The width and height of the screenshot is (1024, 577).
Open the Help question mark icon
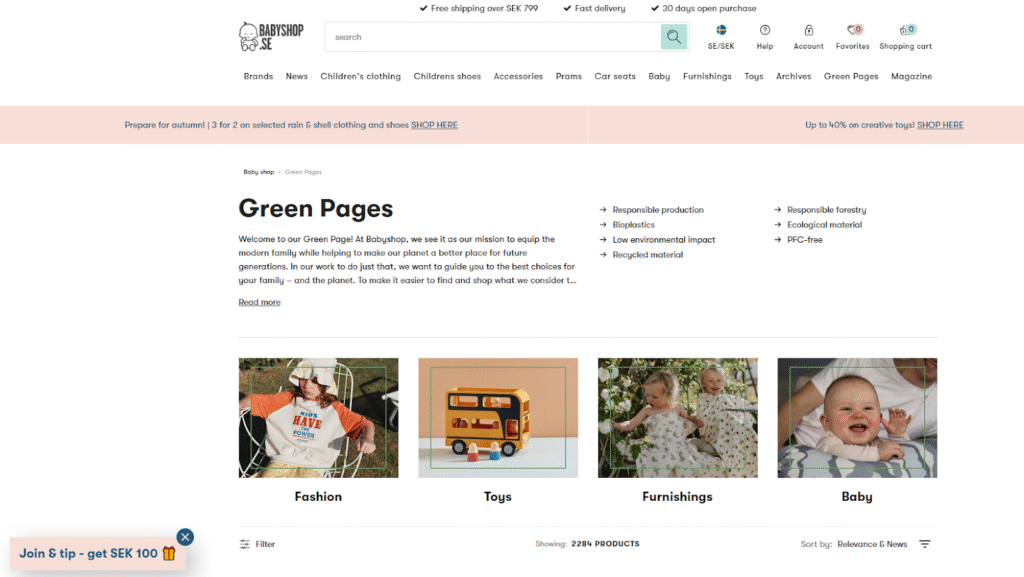[765, 30]
